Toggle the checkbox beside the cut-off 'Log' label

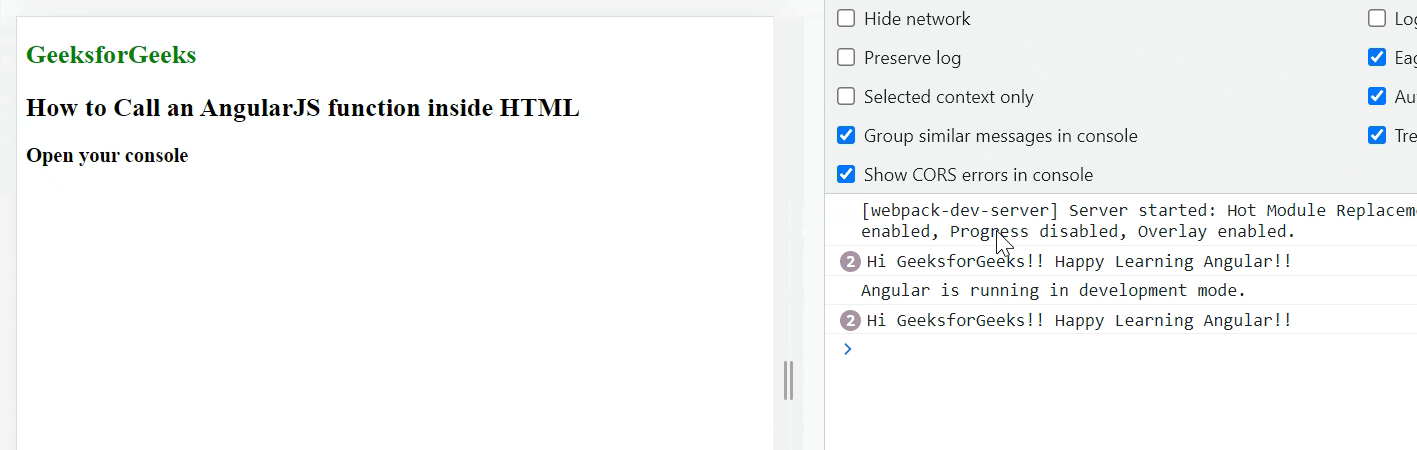[x=1377, y=18]
